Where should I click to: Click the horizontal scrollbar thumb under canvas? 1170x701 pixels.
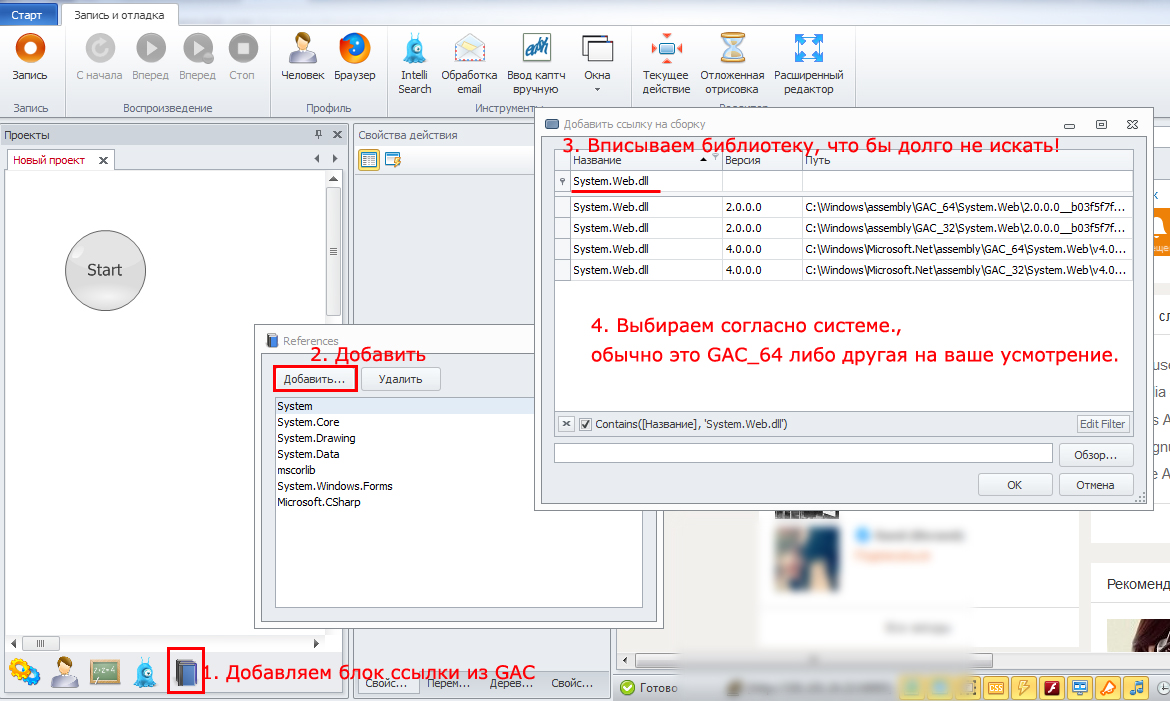pos(41,644)
